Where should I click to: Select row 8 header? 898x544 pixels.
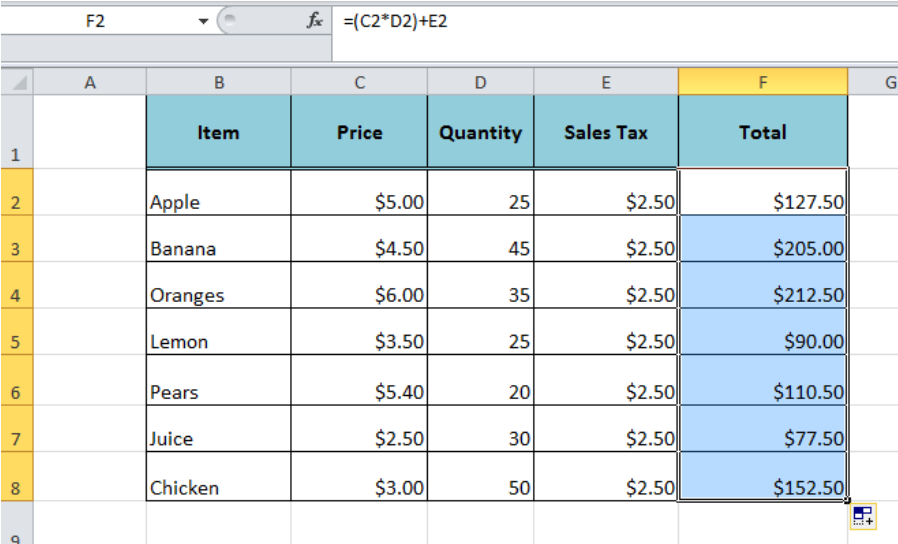click(x=16, y=488)
